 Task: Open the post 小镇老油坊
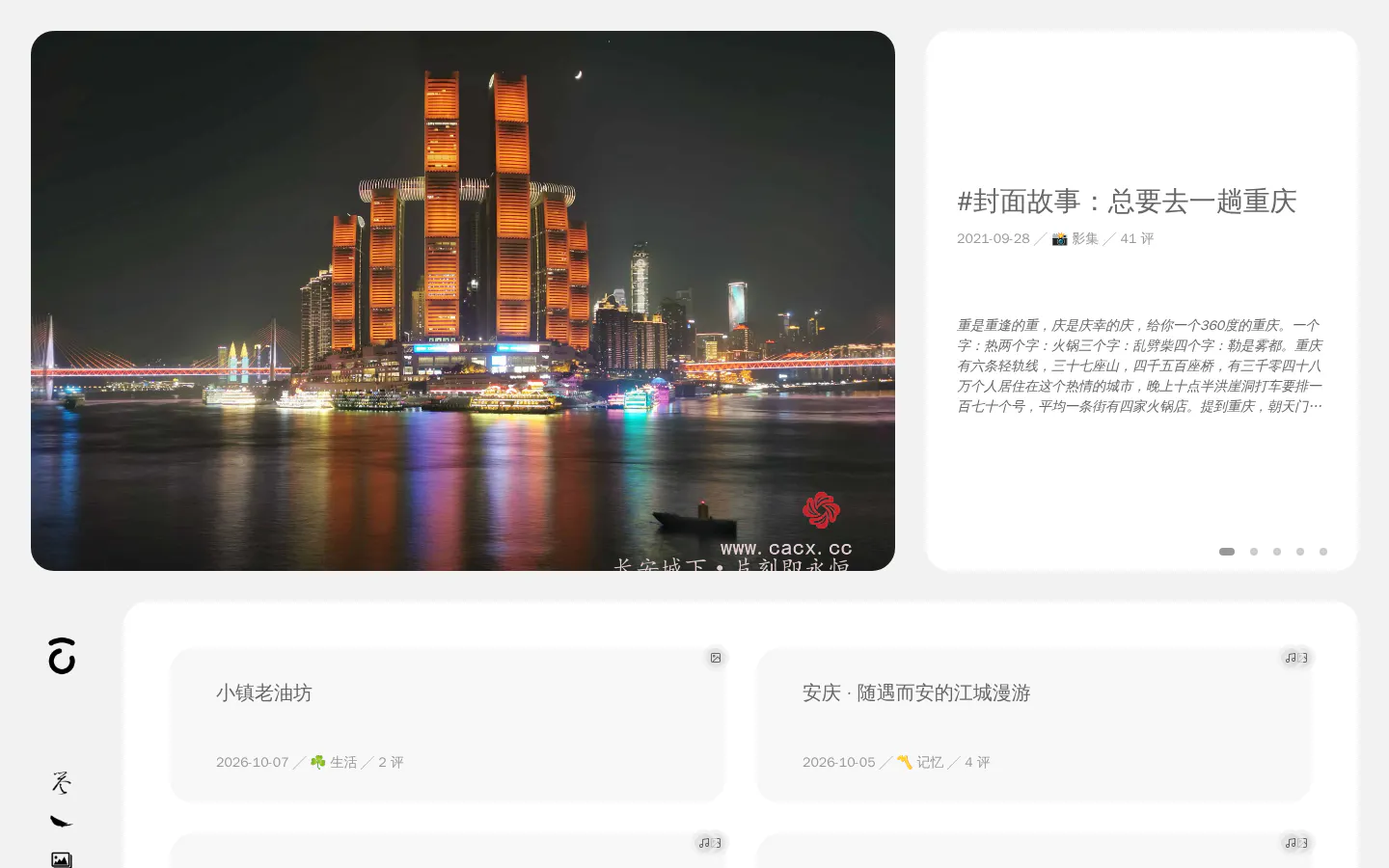tap(264, 692)
